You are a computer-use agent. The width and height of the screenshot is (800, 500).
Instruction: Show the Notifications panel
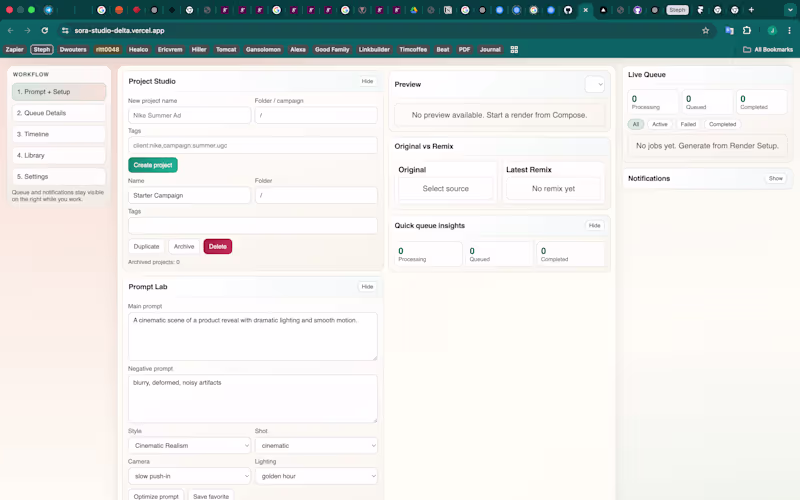pos(776,179)
